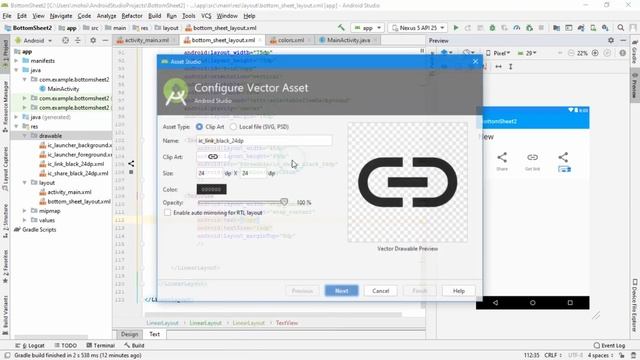This screenshot has width=640, height=360.
Task: Click the Debug app bug icon
Action: click(492, 28)
